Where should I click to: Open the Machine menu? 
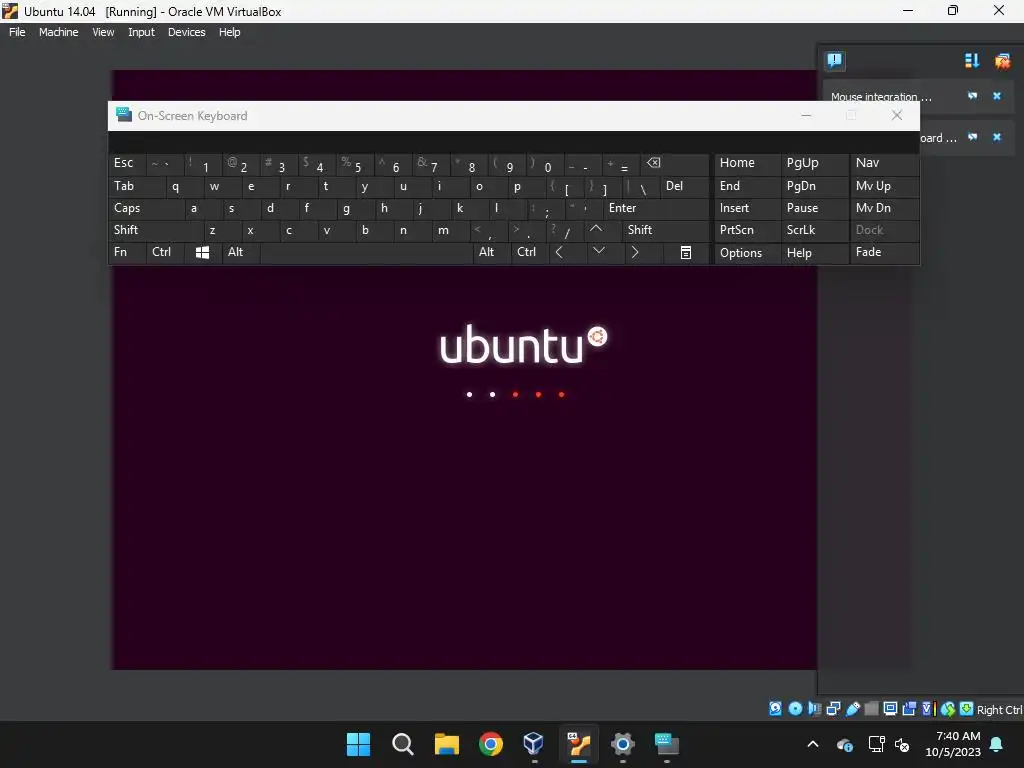(58, 32)
